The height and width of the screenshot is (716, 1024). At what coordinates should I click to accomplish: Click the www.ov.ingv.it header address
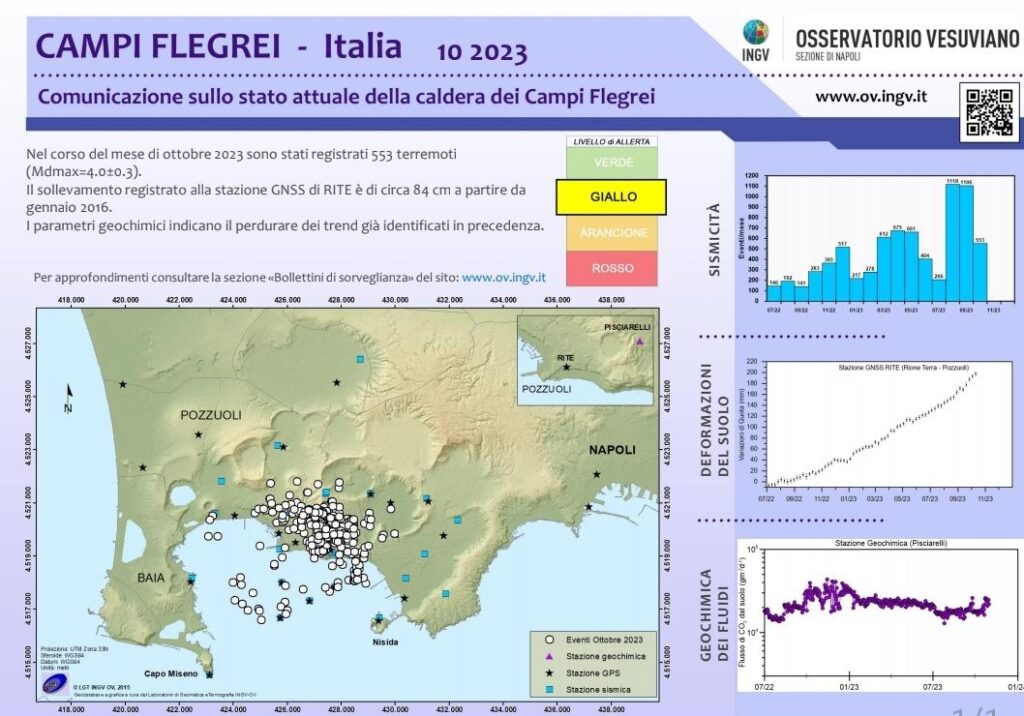[x=871, y=97]
